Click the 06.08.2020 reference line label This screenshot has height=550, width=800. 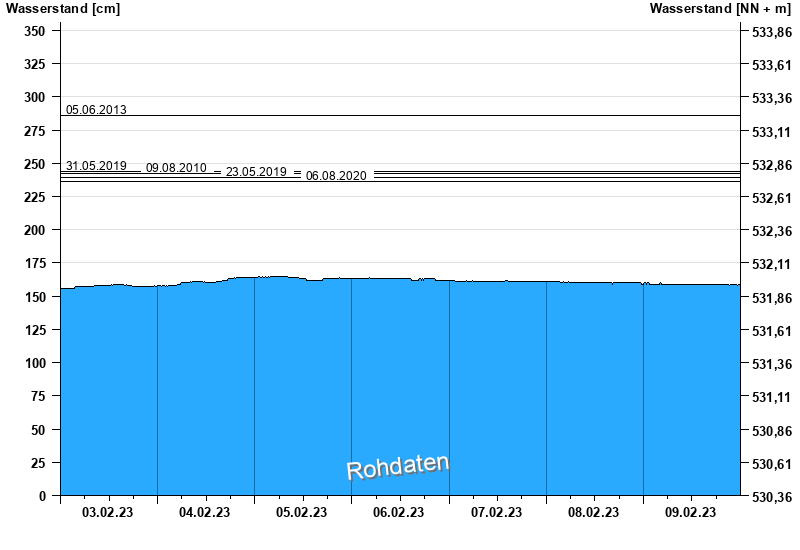(336, 176)
